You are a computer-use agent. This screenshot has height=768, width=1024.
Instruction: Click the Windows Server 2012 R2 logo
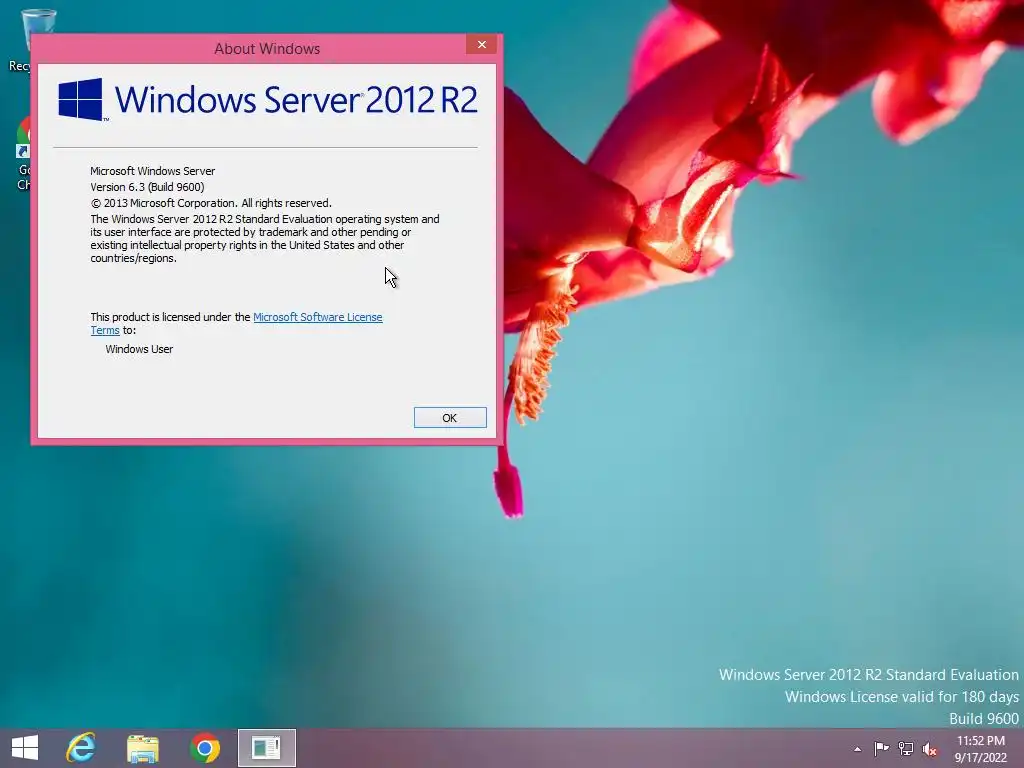click(x=268, y=99)
